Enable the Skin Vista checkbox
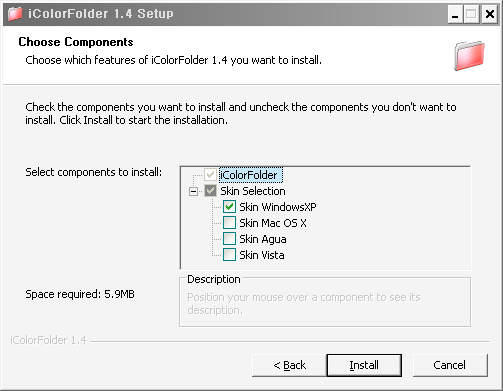503x391 pixels. tap(229, 255)
